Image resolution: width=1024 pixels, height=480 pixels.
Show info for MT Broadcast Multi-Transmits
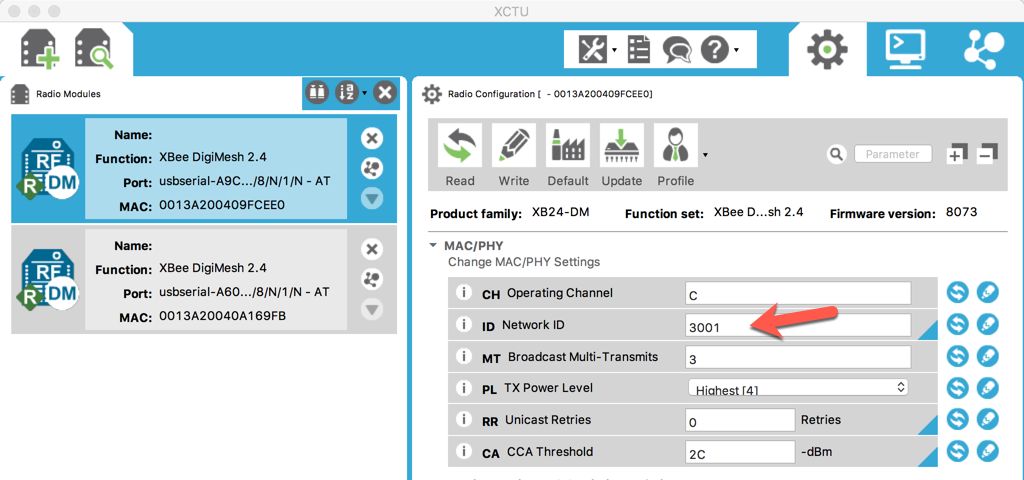coord(464,357)
